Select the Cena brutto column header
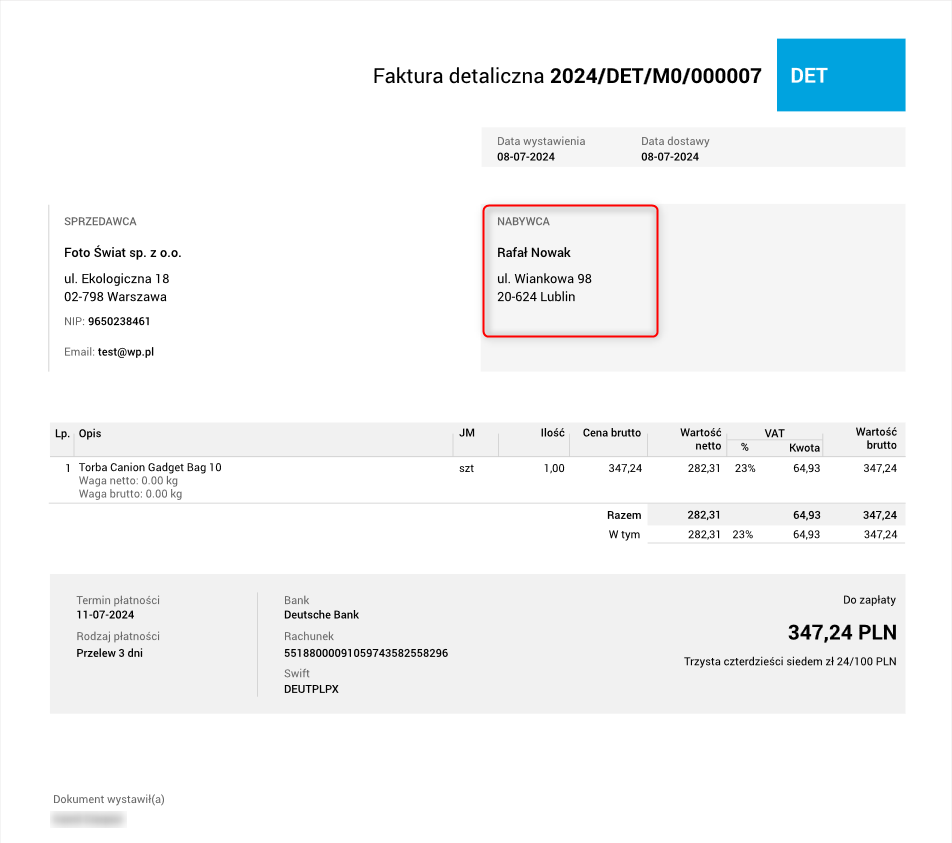The height and width of the screenshot is (843, 952). pyautogui.click(x=612, y=433)
